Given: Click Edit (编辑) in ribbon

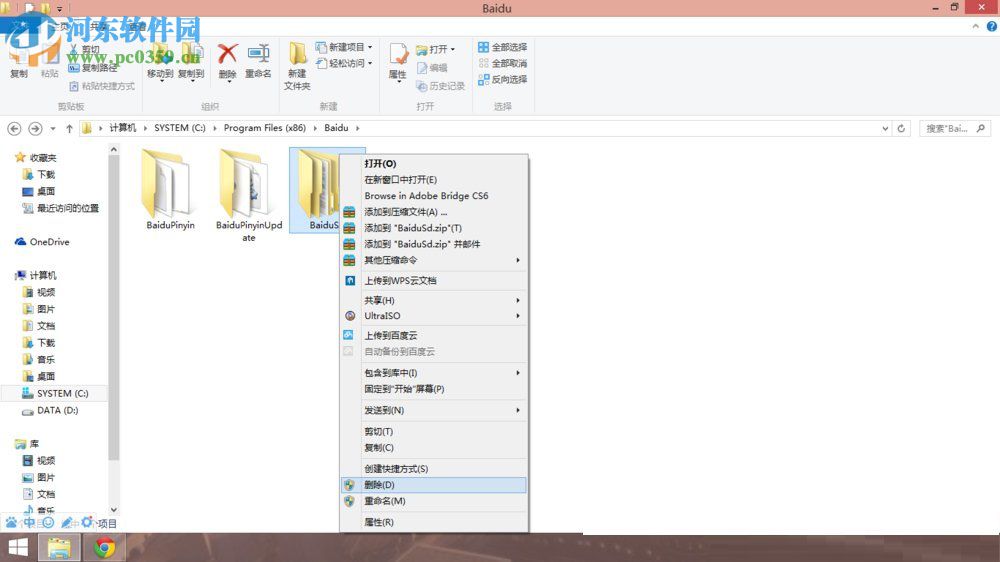Looking at the screenshot, I should (432, 68).
